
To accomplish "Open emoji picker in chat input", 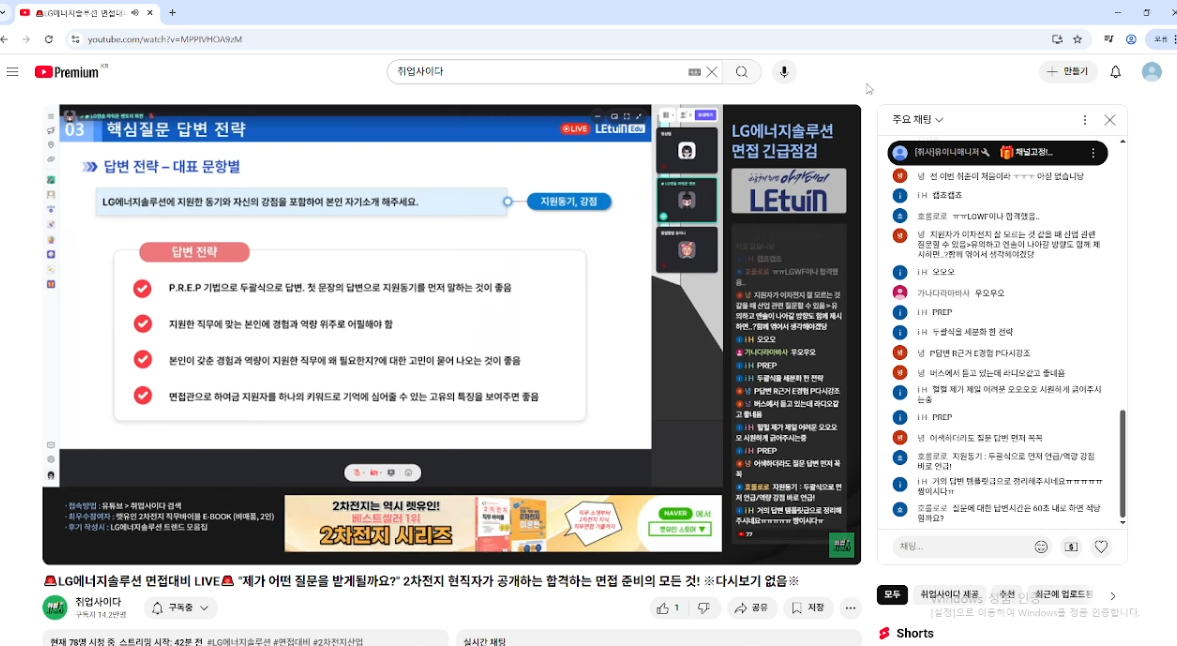I will coord(1041,547).
